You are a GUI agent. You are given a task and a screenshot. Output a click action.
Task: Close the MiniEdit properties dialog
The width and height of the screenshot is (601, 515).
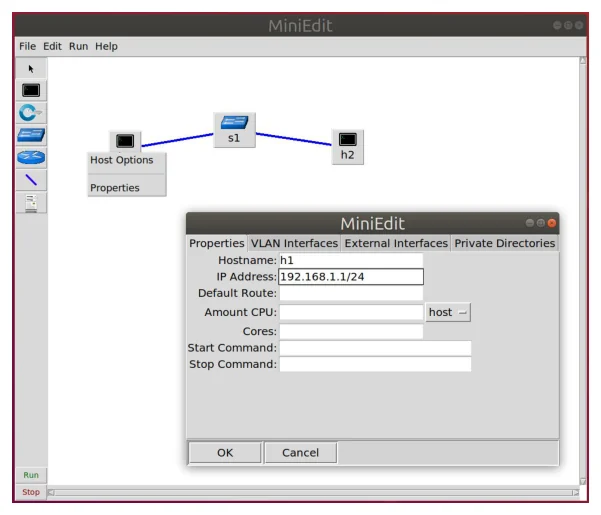552,223
